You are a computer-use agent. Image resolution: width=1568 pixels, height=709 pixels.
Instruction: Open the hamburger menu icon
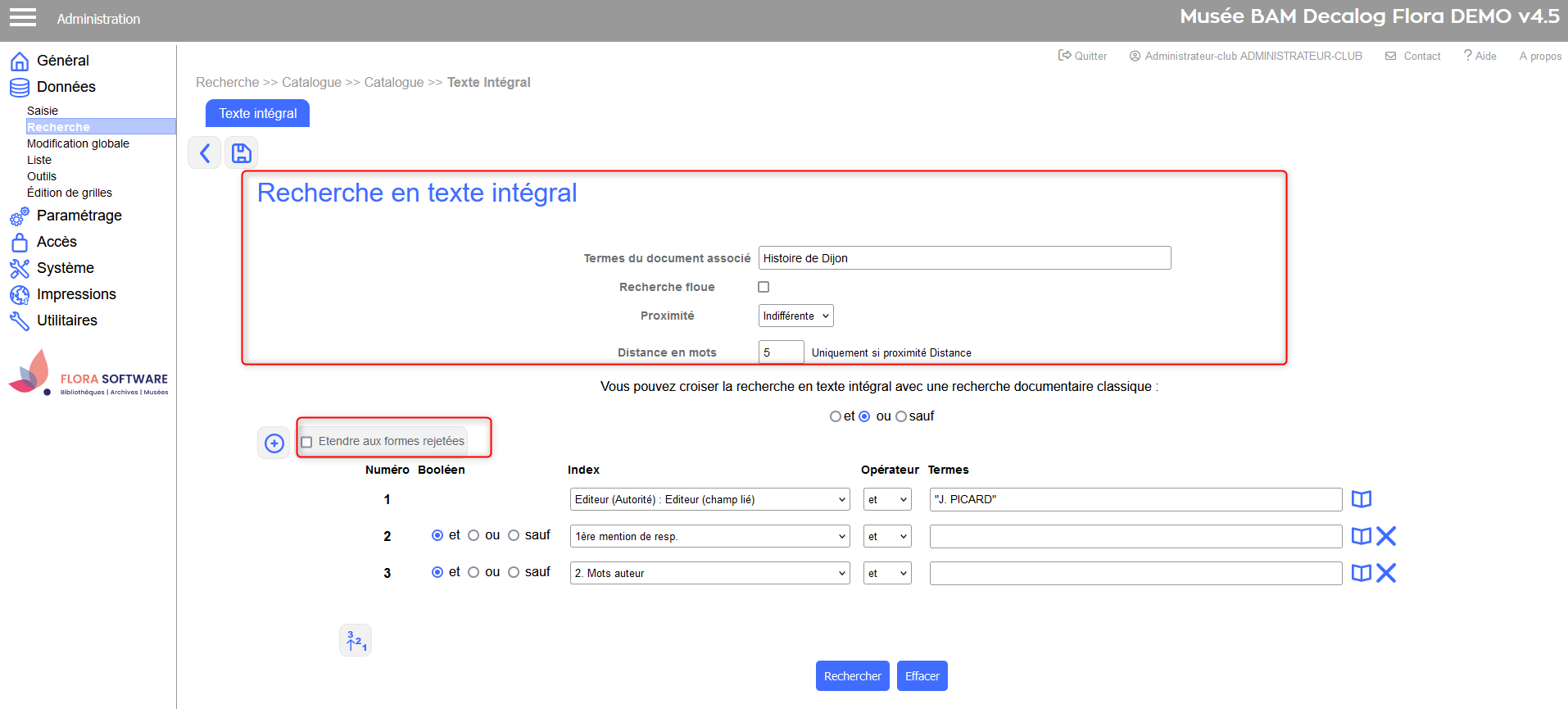point(22,18)
